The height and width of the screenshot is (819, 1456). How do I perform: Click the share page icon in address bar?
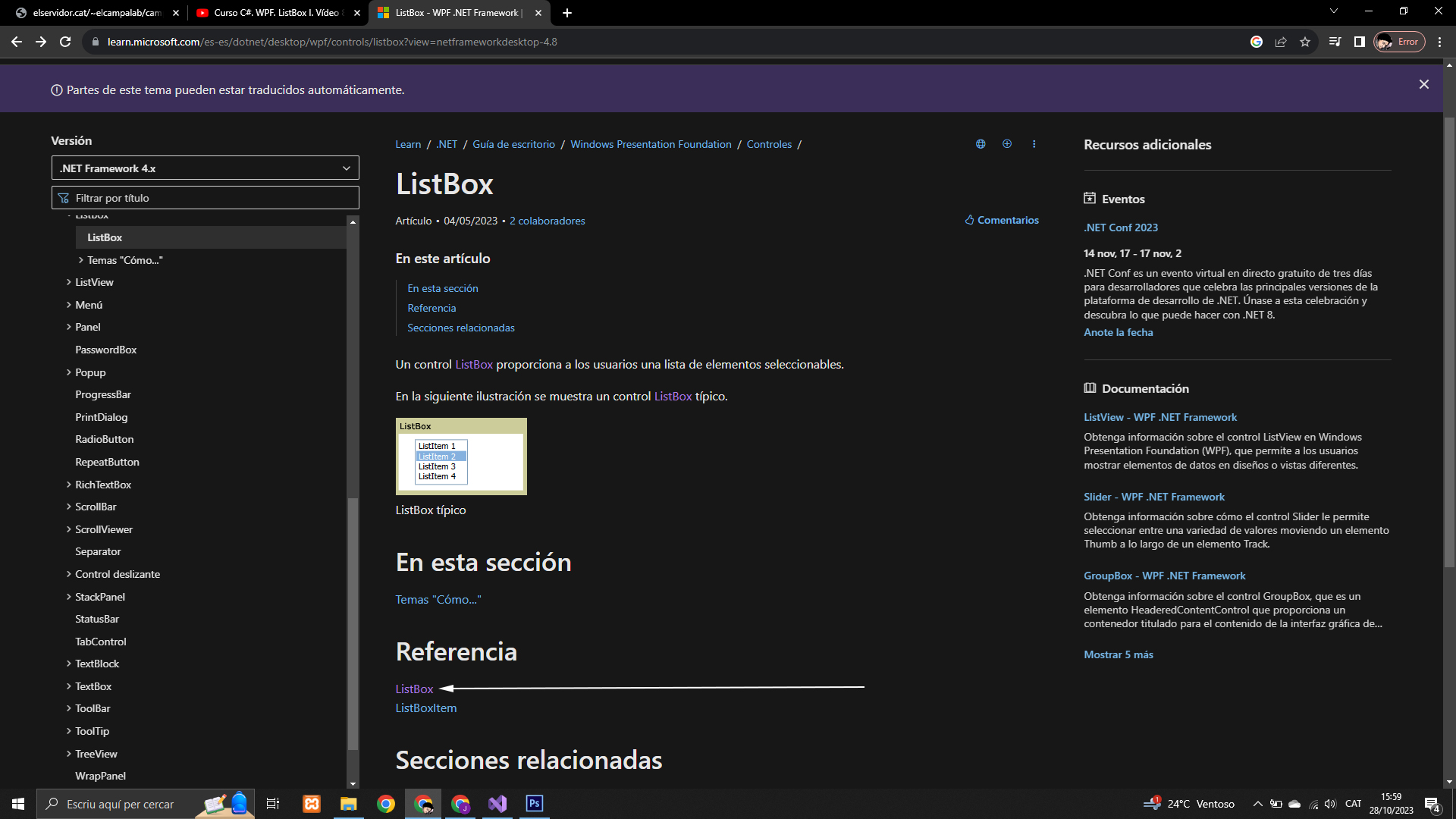point(1281,42)
